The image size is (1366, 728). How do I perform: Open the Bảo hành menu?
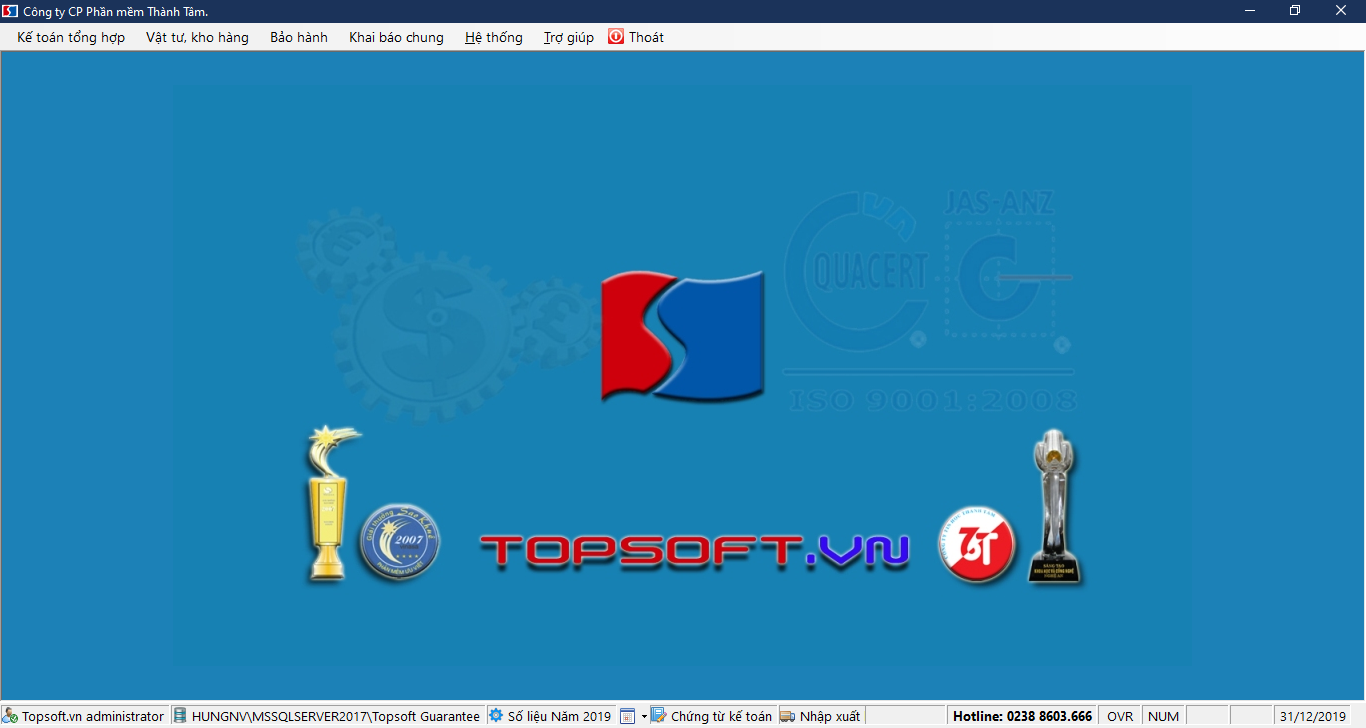[299, 37]
